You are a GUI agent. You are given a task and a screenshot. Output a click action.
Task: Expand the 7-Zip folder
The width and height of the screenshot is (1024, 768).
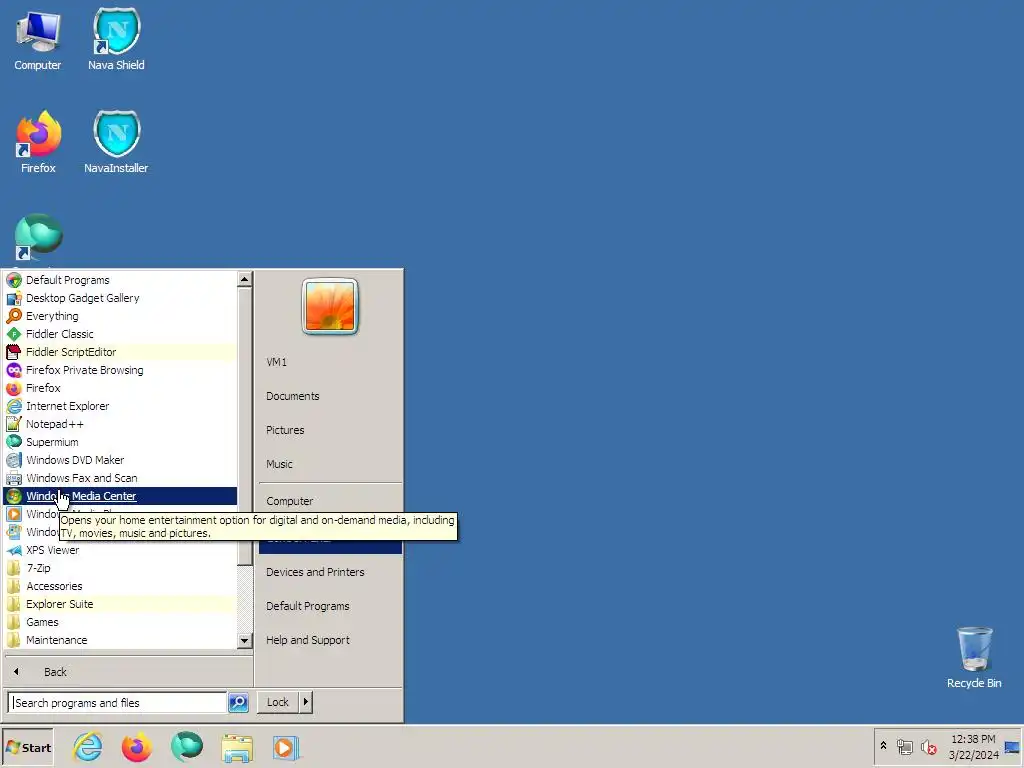(120, 568)
